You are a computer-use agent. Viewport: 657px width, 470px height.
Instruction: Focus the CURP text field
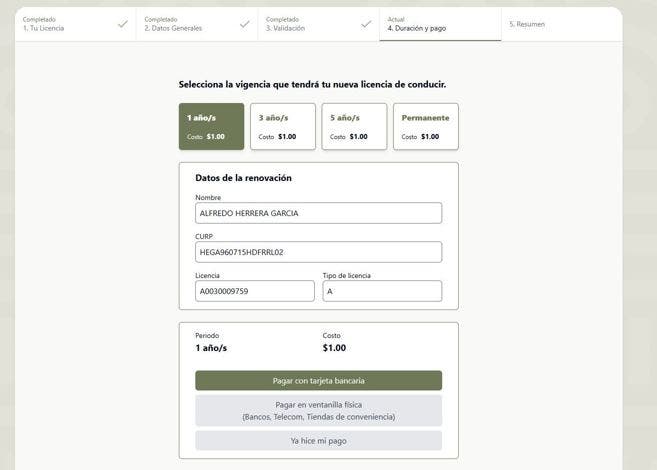(x=318, y=252)
